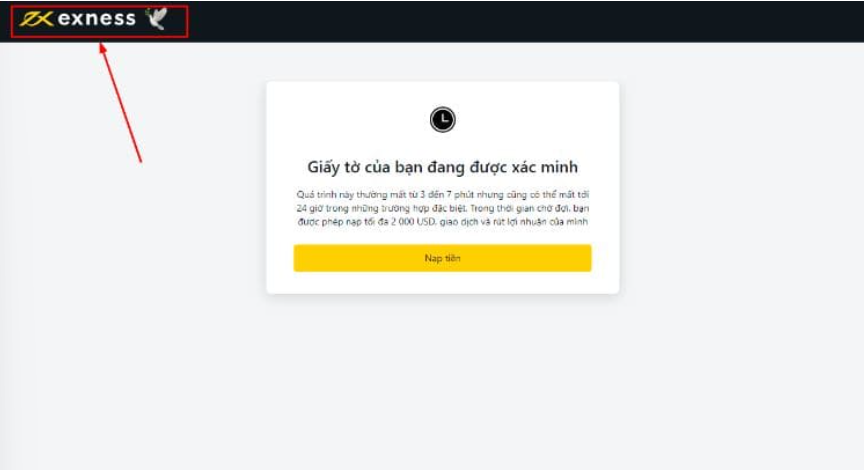Viewport: 864px width, 470px height.
Task: Click the red highlight box around the logo
Action: coord(99,21)
